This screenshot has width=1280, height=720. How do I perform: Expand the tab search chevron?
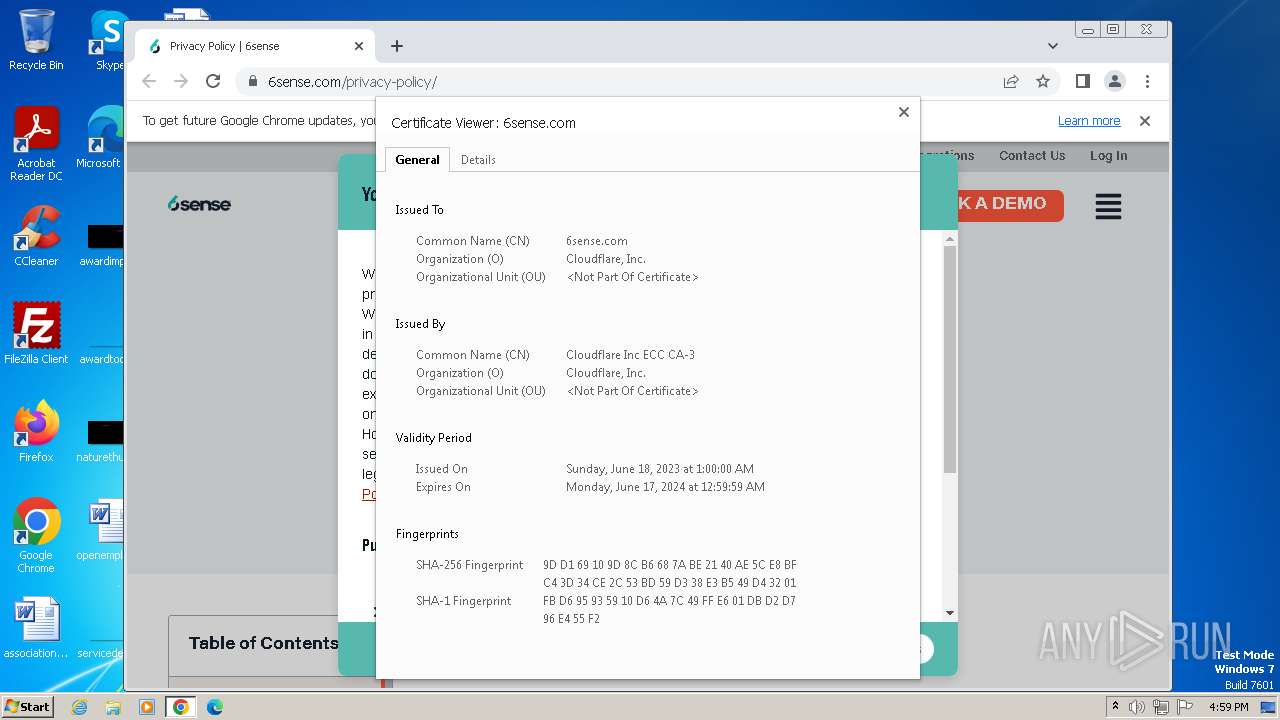[1052, 46]
